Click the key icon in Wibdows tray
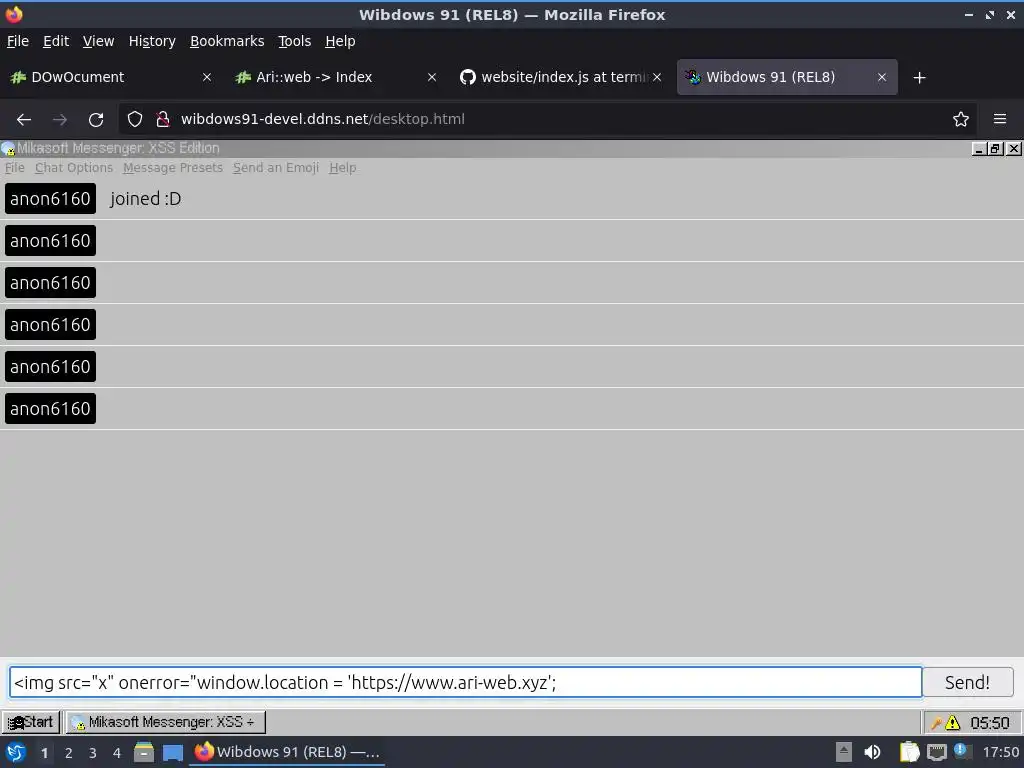This screenshot has height=768, width=1024. coord(936,723)
